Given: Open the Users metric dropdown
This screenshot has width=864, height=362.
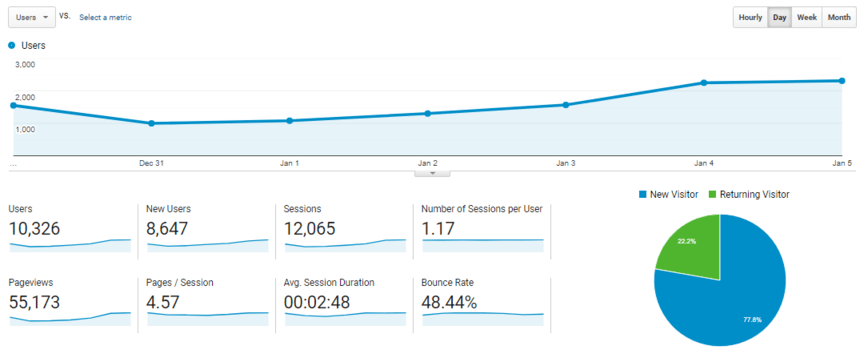Looking at the screenshot, I should pos(31,17).
